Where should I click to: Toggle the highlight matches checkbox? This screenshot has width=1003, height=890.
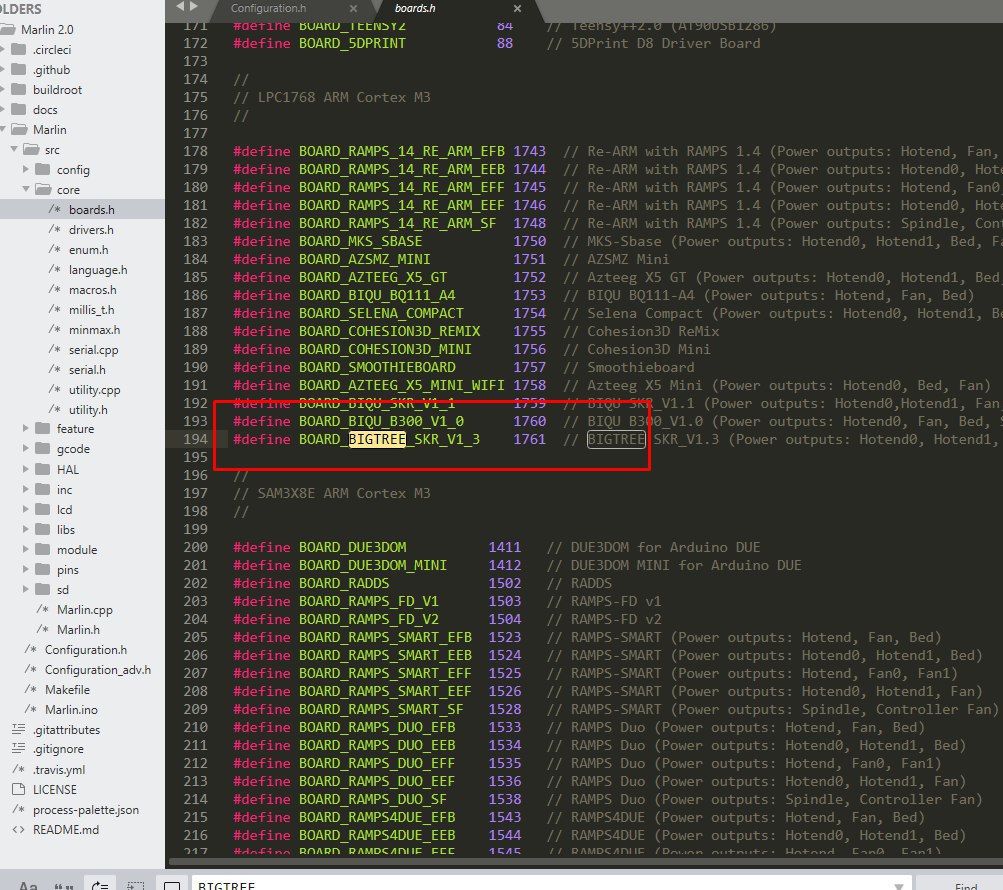coord(171,884)
